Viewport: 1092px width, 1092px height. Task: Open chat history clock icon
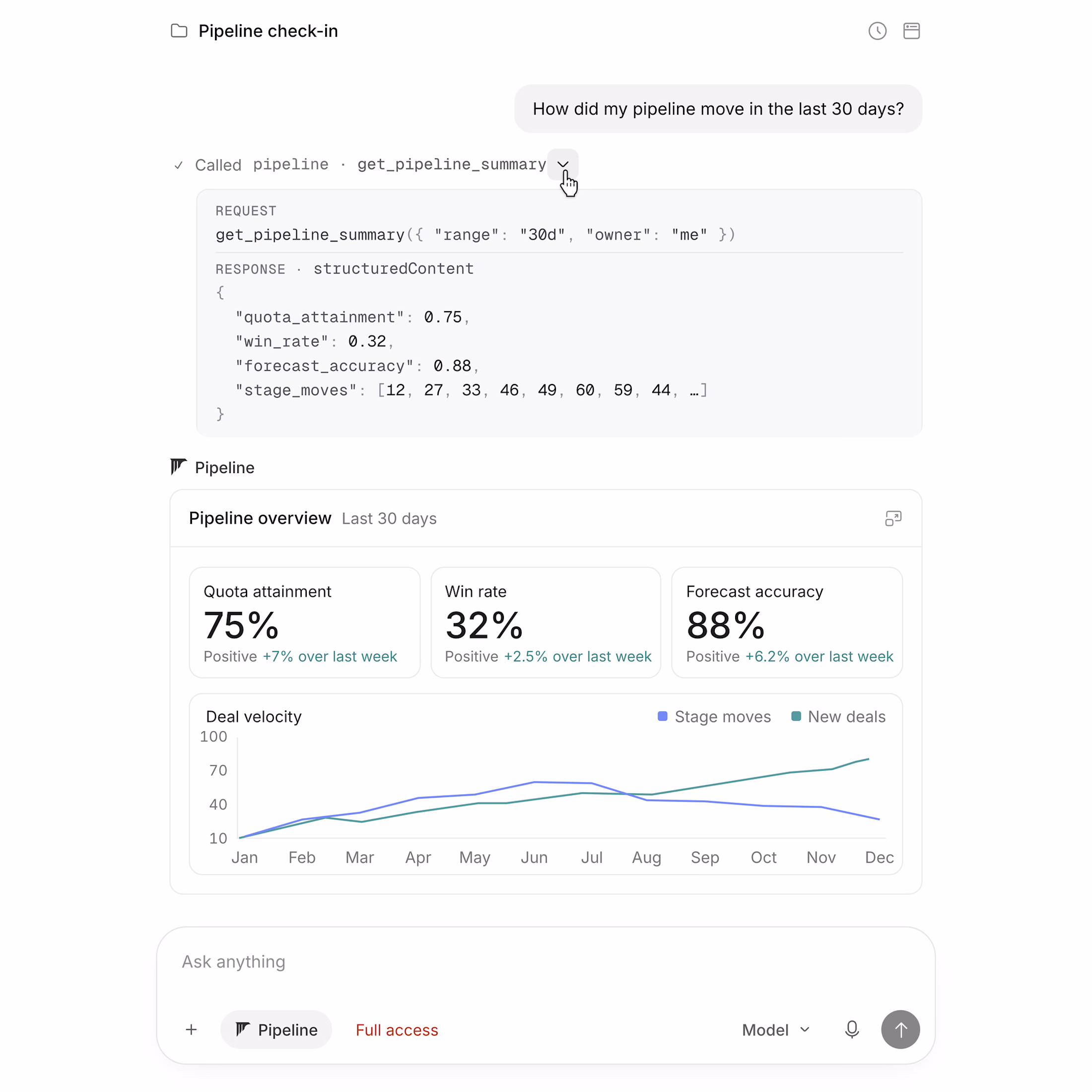(877, 31)
